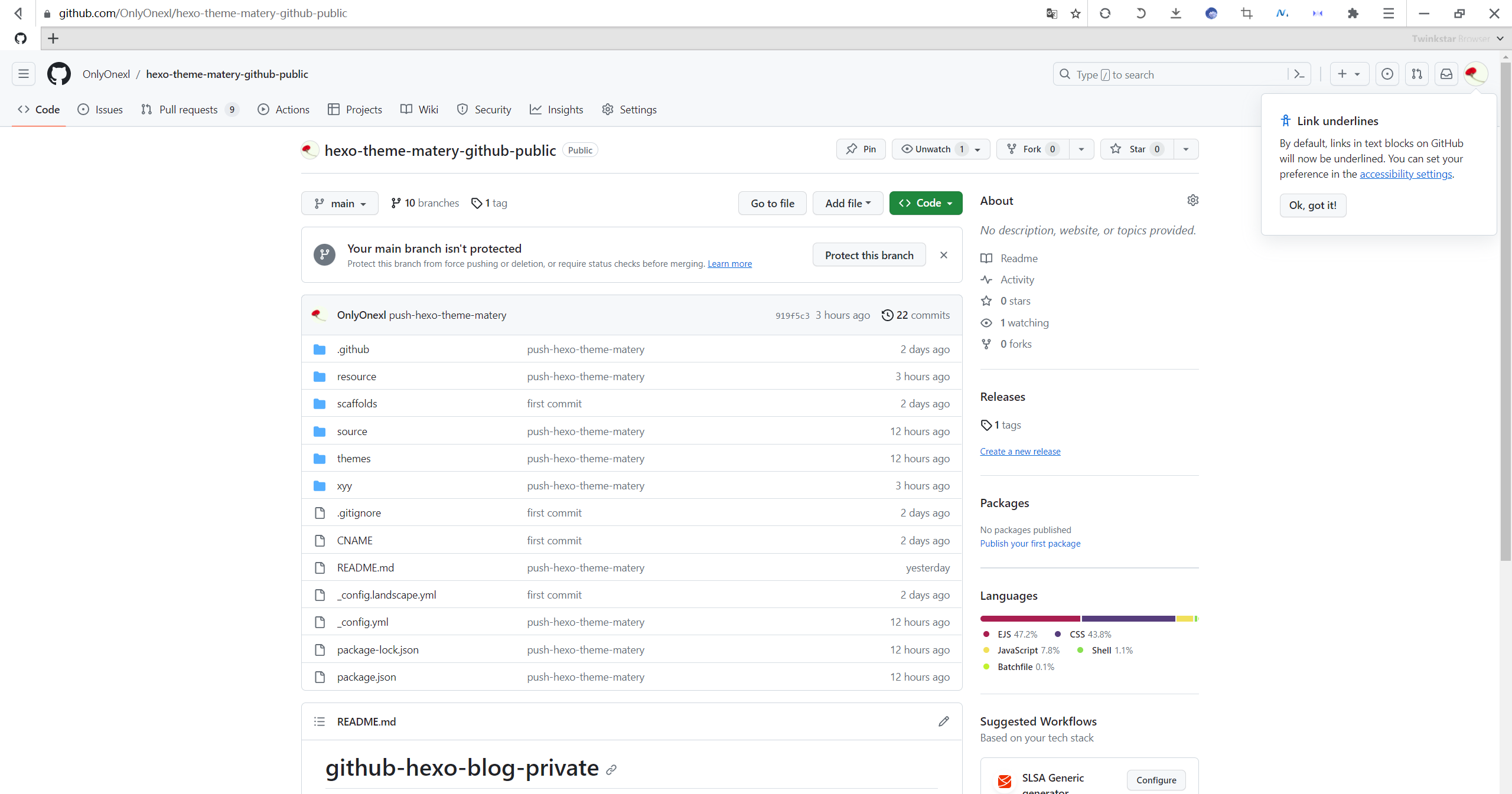Open the notifications inbox icon
Screen dimensions: 1512x794
click(x=1446, y=74)
